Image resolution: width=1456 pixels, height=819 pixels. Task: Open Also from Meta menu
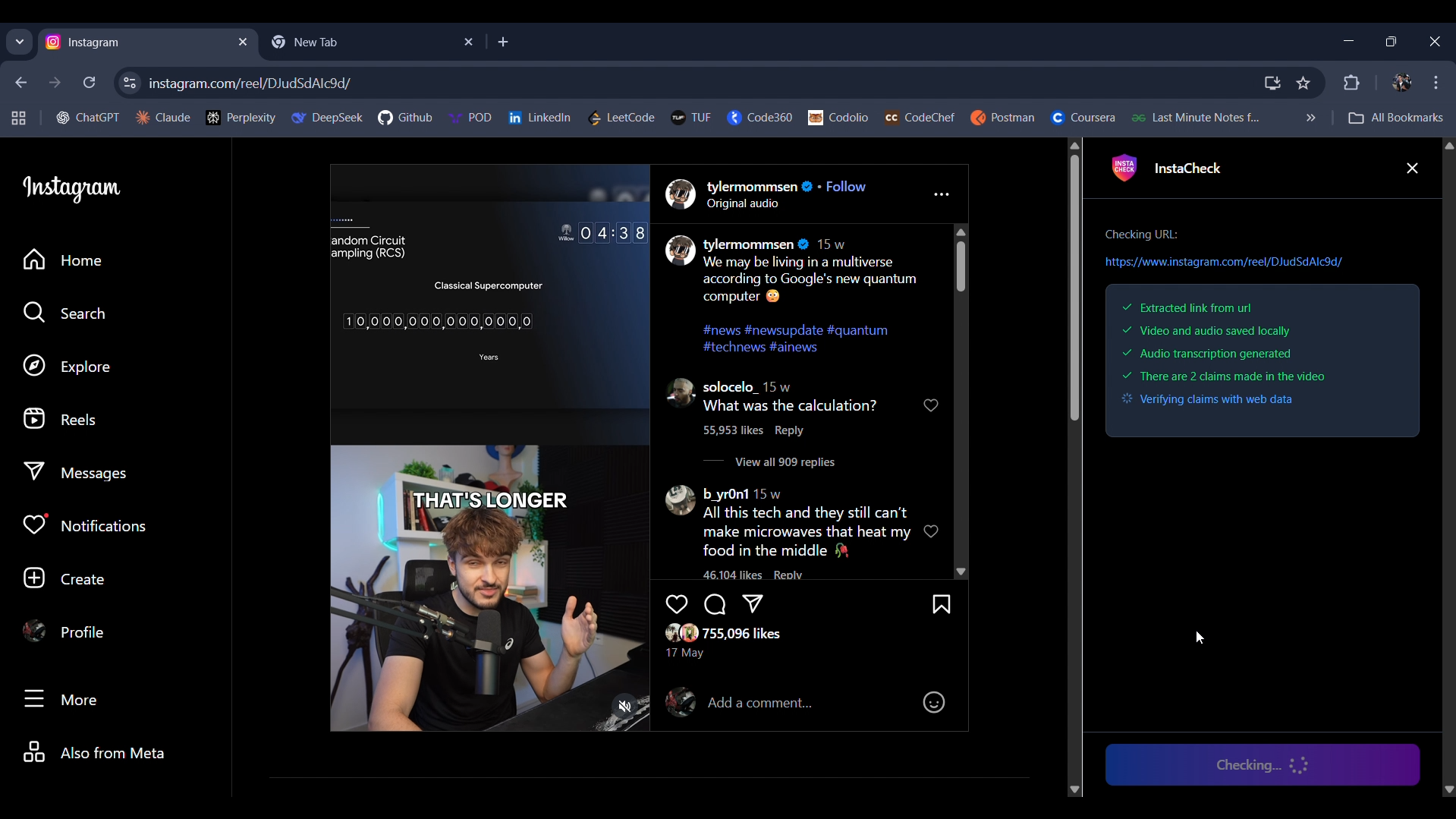(93, 753)
